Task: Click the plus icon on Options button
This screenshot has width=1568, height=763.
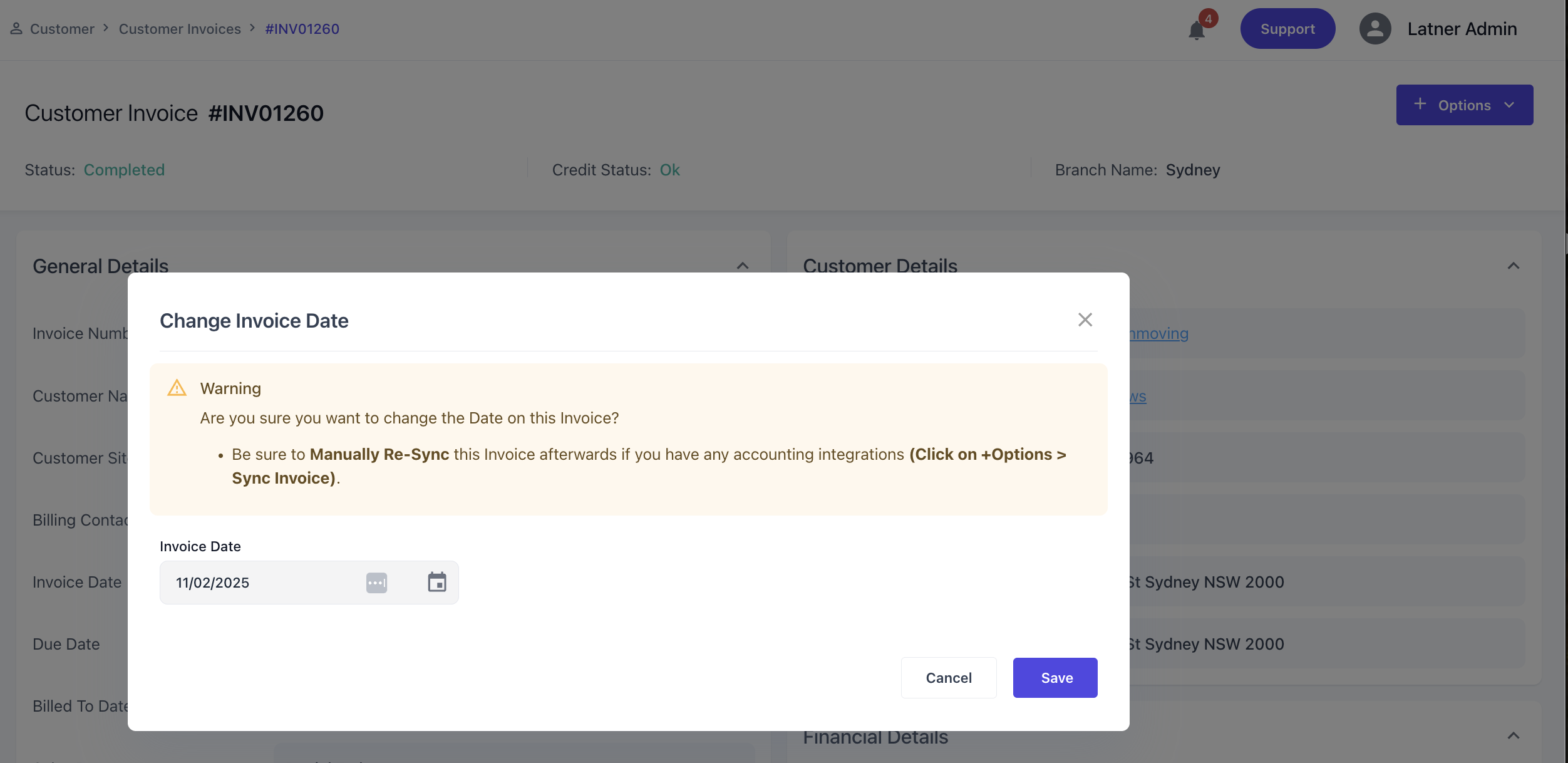Action: tap(1420, 104)
